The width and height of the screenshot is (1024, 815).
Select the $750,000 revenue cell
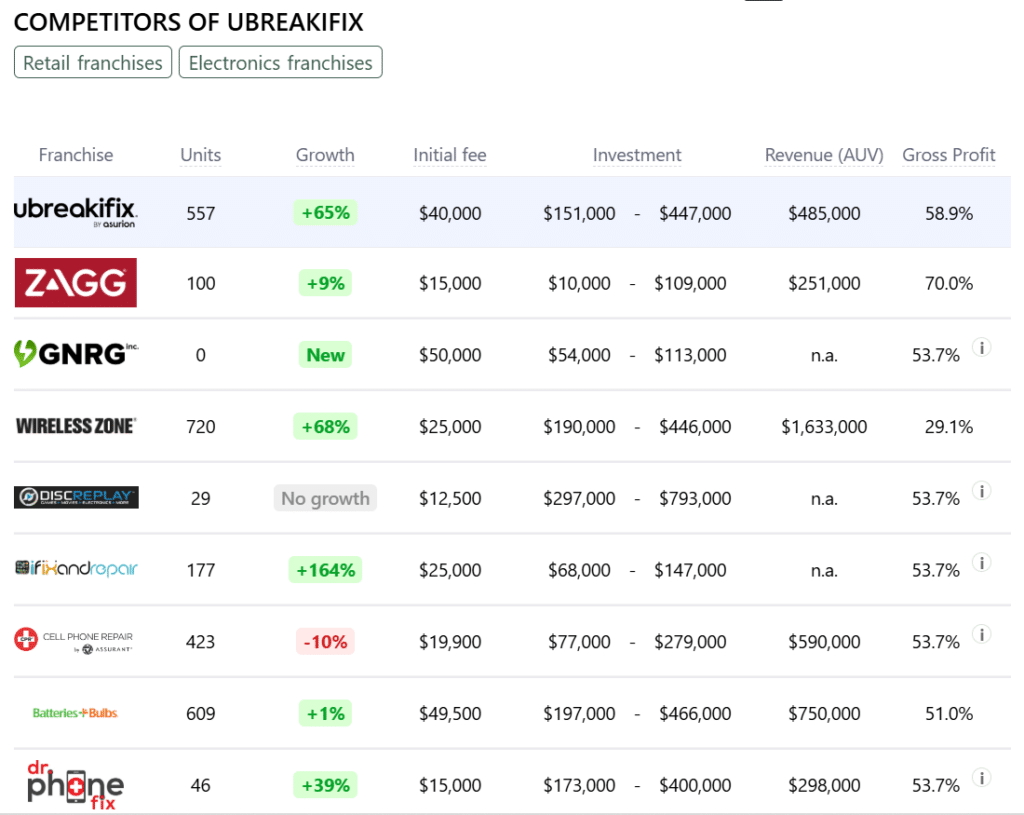point(824,713)
